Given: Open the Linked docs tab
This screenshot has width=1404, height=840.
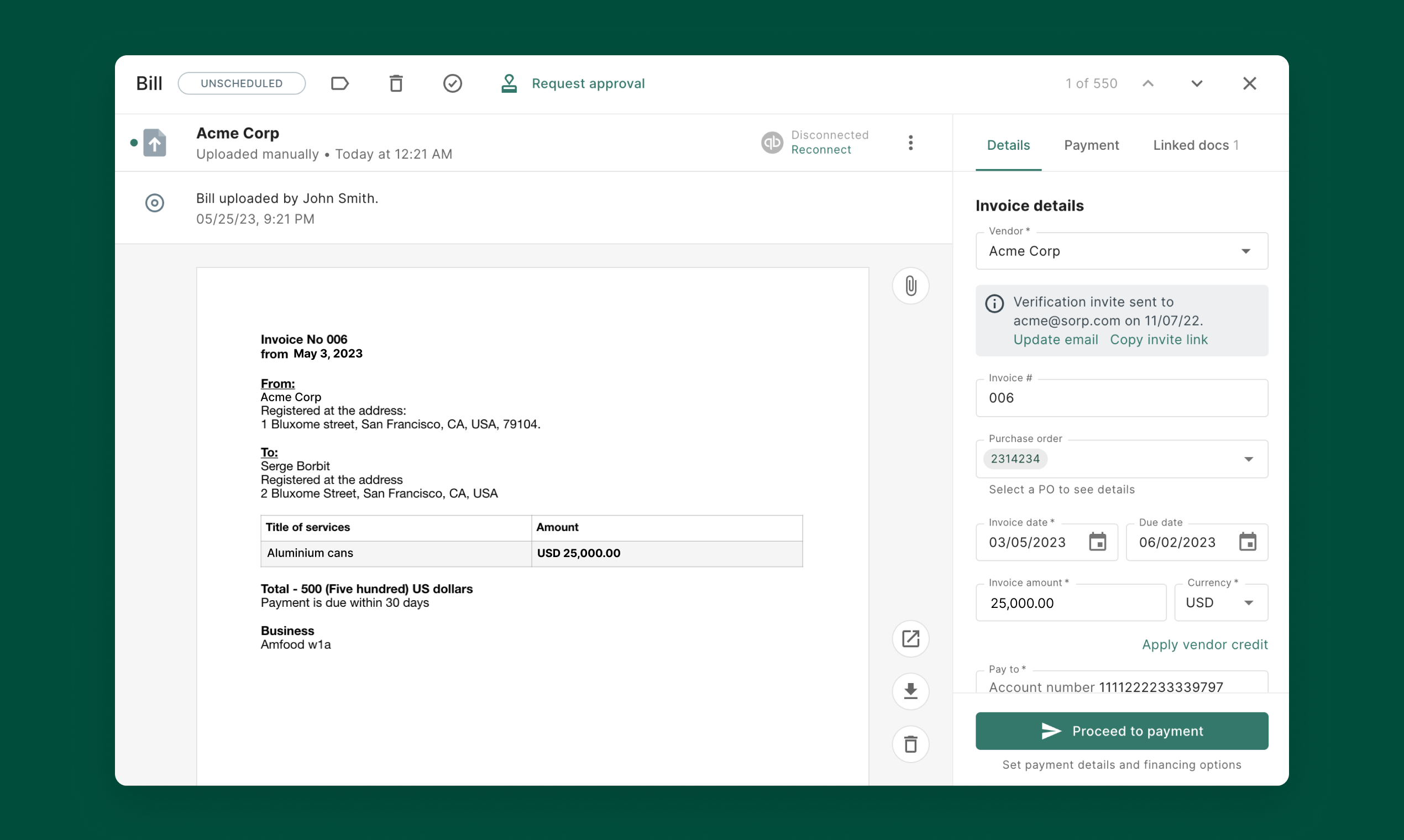Looking at the screenshot, I should [x=1191, y=145].
